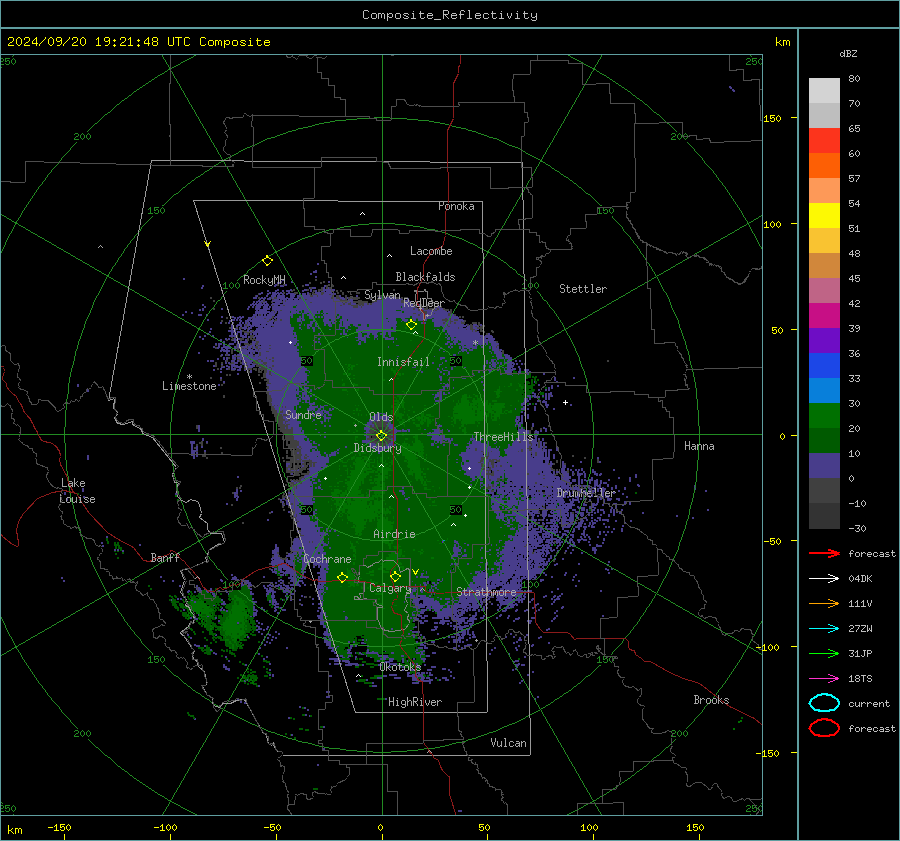Choose the magenta 18TS arrow in legend
Image resolution: width=900 pixels, height=841 pixels.
tap(824, 679)
